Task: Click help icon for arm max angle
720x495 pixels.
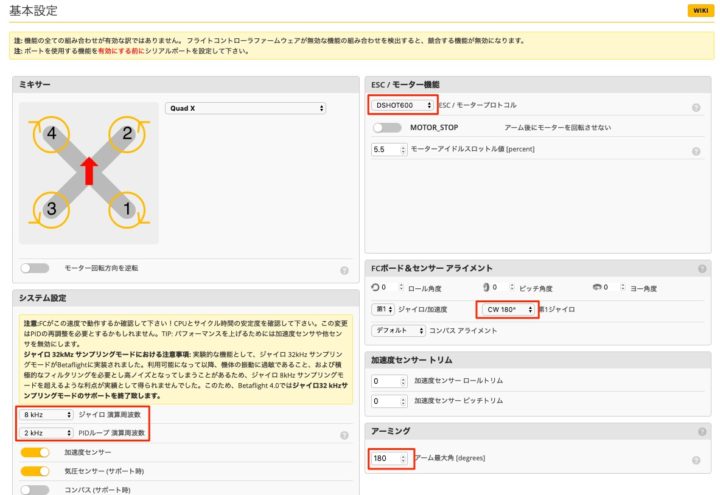Action: pyautogui.click(x=695, y=460)
